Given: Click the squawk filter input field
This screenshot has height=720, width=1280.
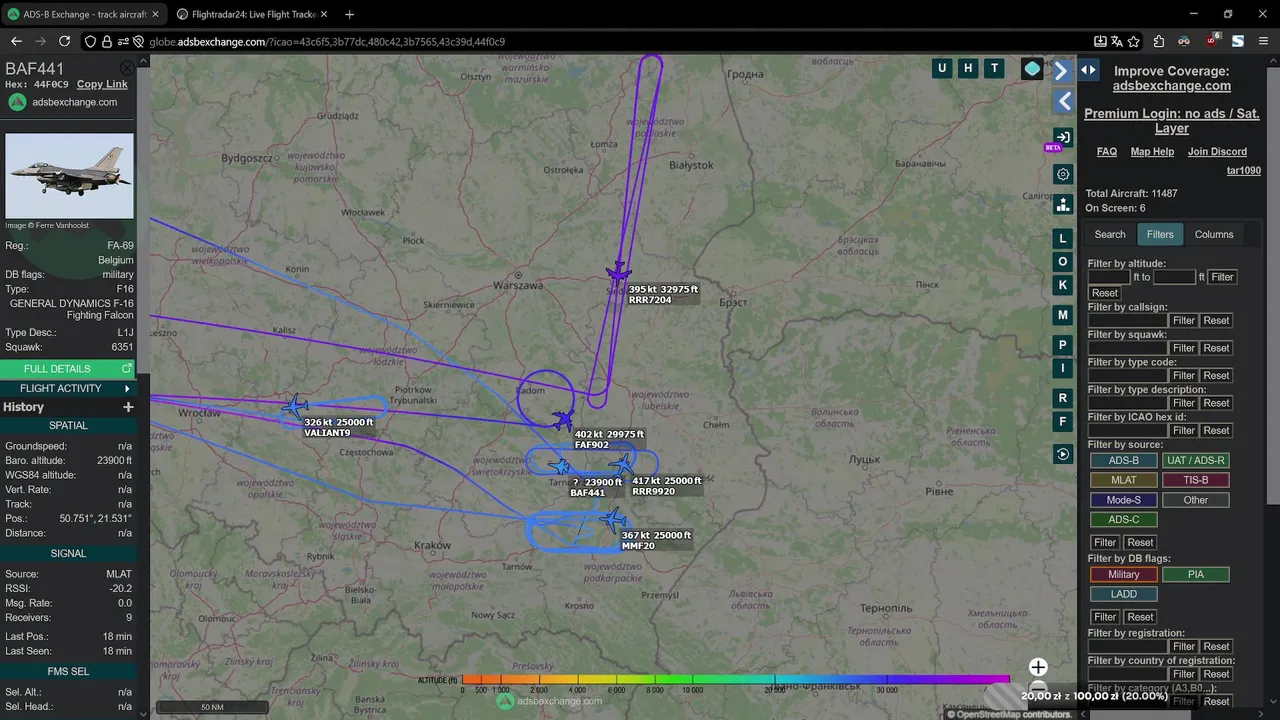Looking at the screenshot, I should coord(1128,348).
